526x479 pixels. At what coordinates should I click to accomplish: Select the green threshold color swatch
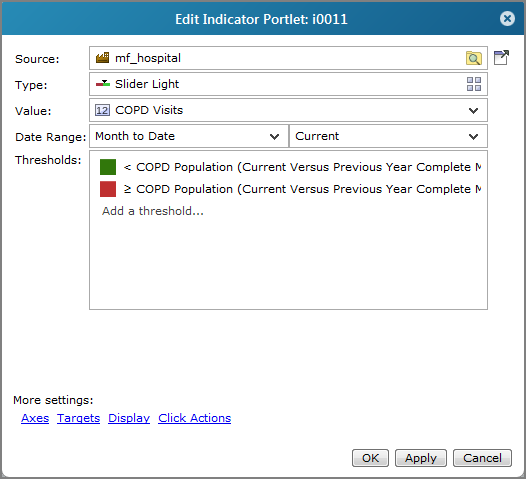[108, 167]
